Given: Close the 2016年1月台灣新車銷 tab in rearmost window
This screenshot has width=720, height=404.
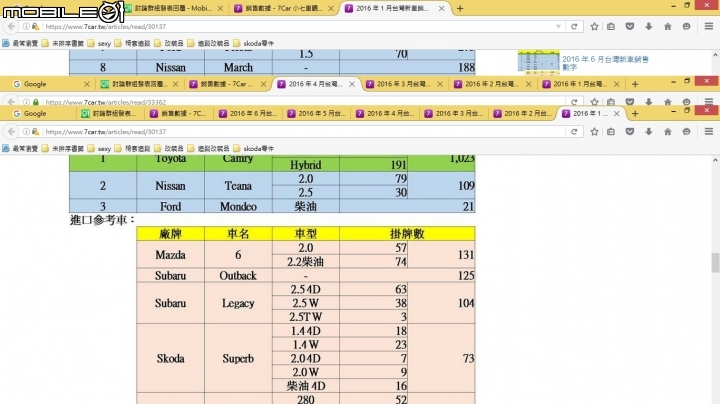Looking at the screenshot, I should pyautogui.click(x=441, y=8).
